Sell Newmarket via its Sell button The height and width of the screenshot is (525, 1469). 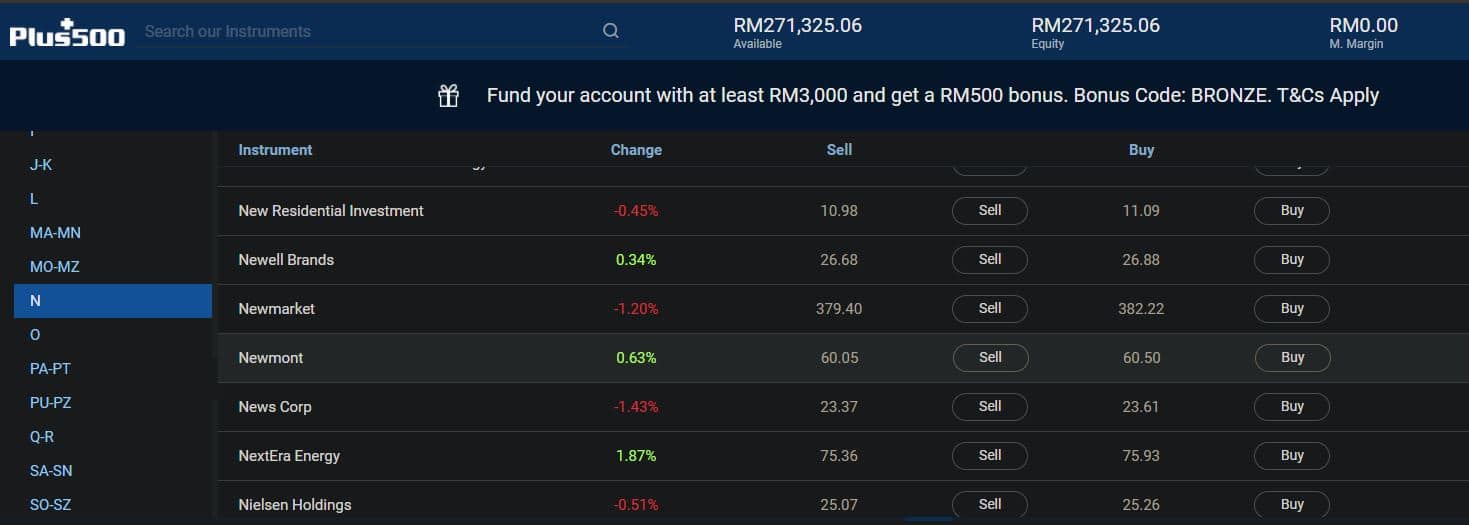990,309
